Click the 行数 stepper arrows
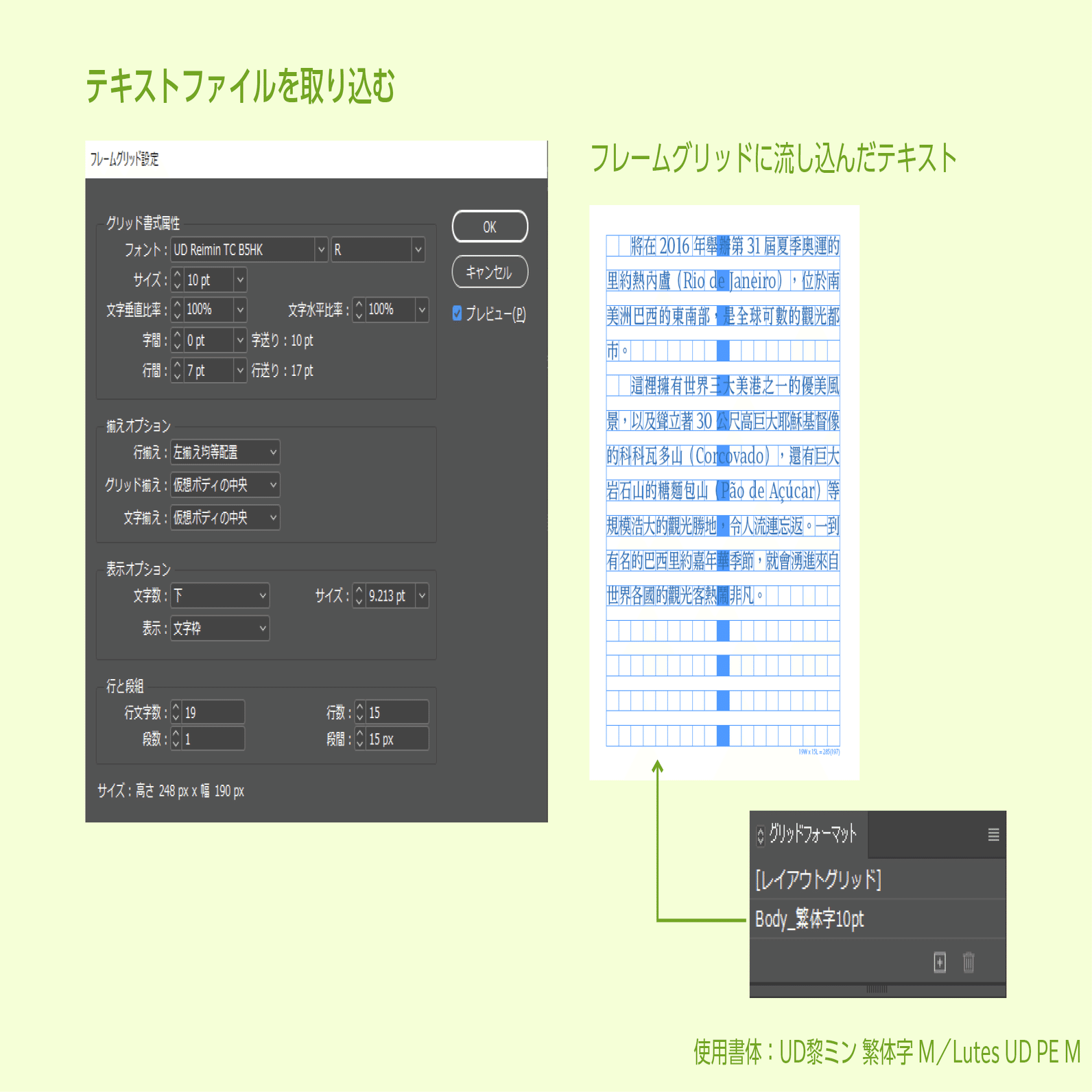 click(x=360, y=712)
